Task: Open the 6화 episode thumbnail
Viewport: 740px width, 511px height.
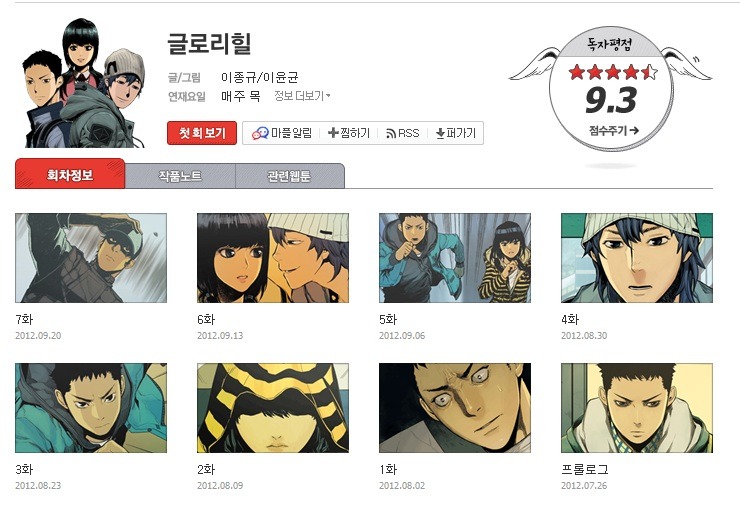Action: coord(273,258)
